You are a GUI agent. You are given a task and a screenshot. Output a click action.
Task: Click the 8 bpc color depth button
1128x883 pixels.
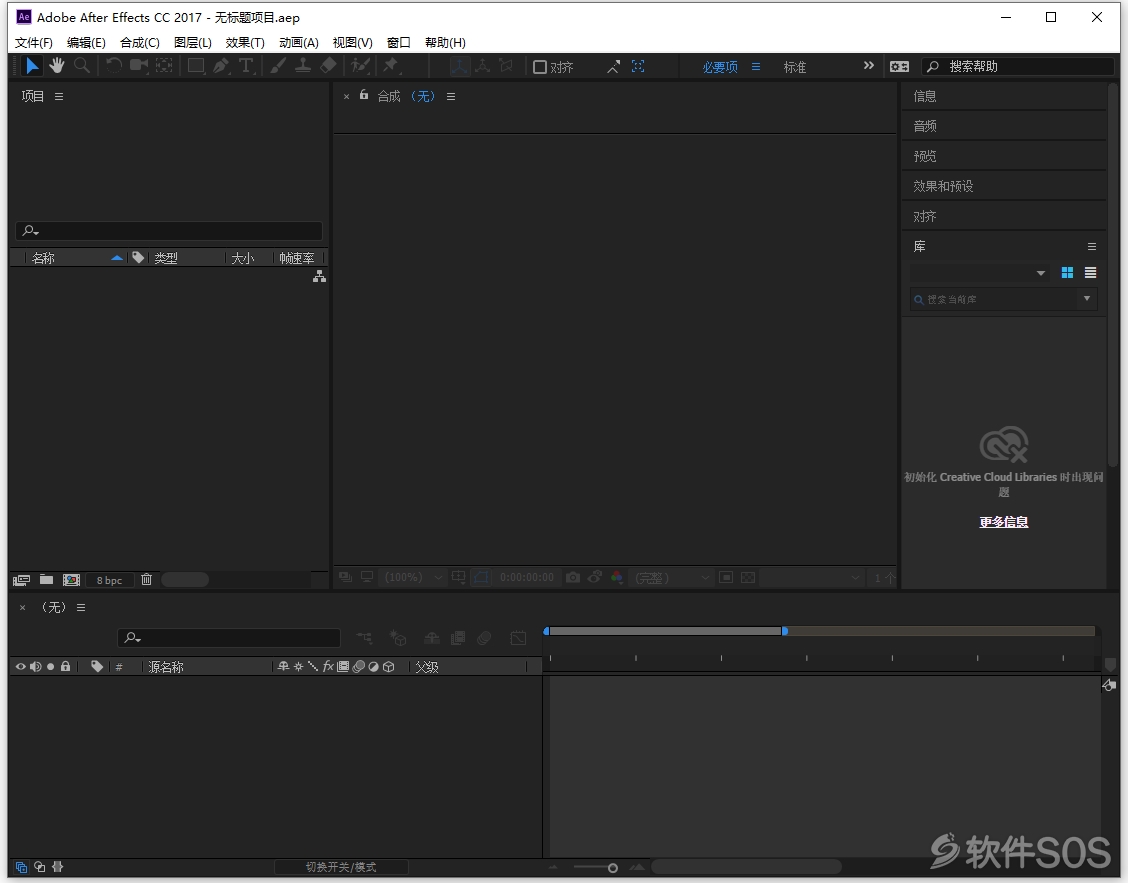click(x=109, y=580)
